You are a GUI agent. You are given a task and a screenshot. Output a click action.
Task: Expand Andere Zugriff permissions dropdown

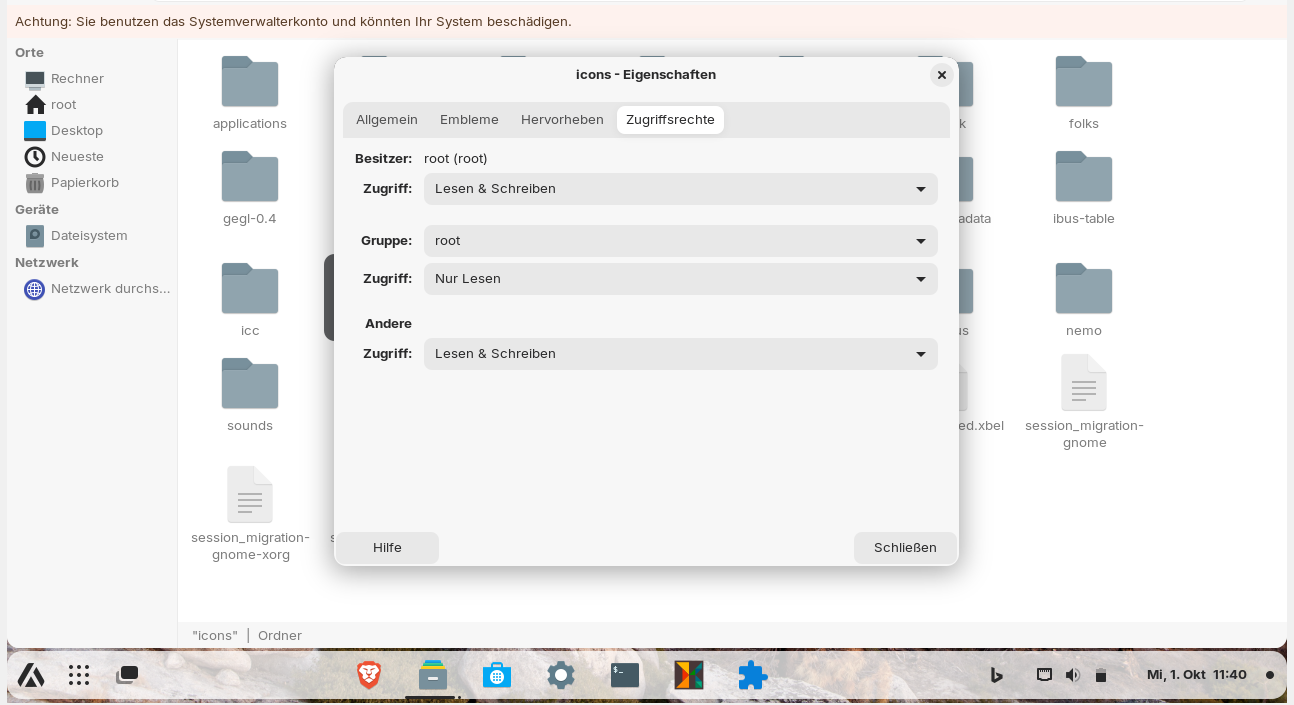pyautogui.click(x=680, y=354)
